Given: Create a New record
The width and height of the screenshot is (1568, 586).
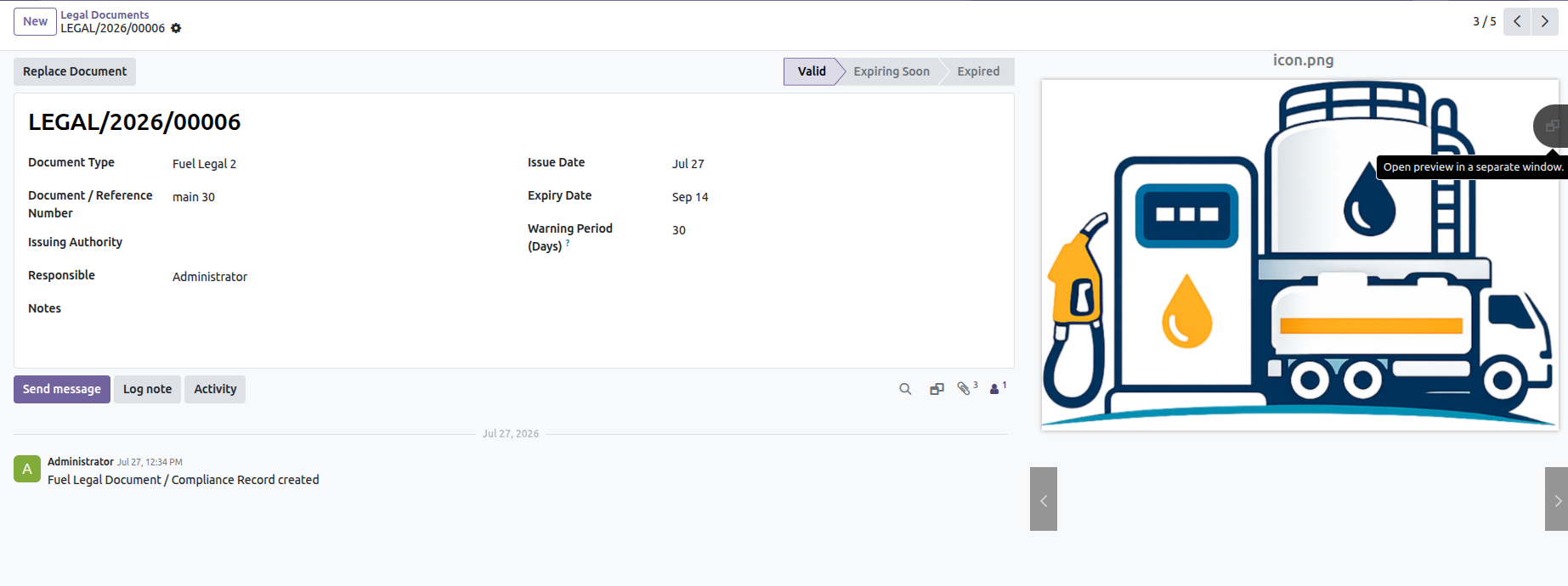Looking at the screenshot, I should 35,21.
